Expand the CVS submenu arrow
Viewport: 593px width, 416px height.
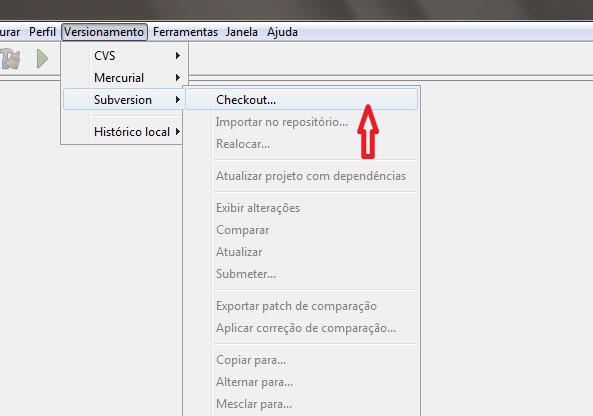[x=177, y=56]
